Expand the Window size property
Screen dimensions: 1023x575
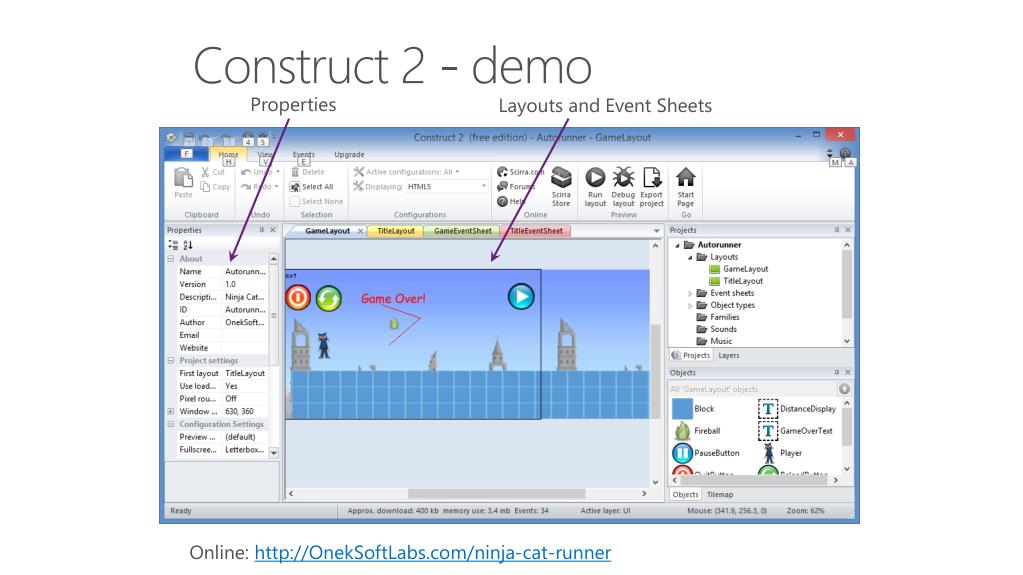tap(171, 411)
